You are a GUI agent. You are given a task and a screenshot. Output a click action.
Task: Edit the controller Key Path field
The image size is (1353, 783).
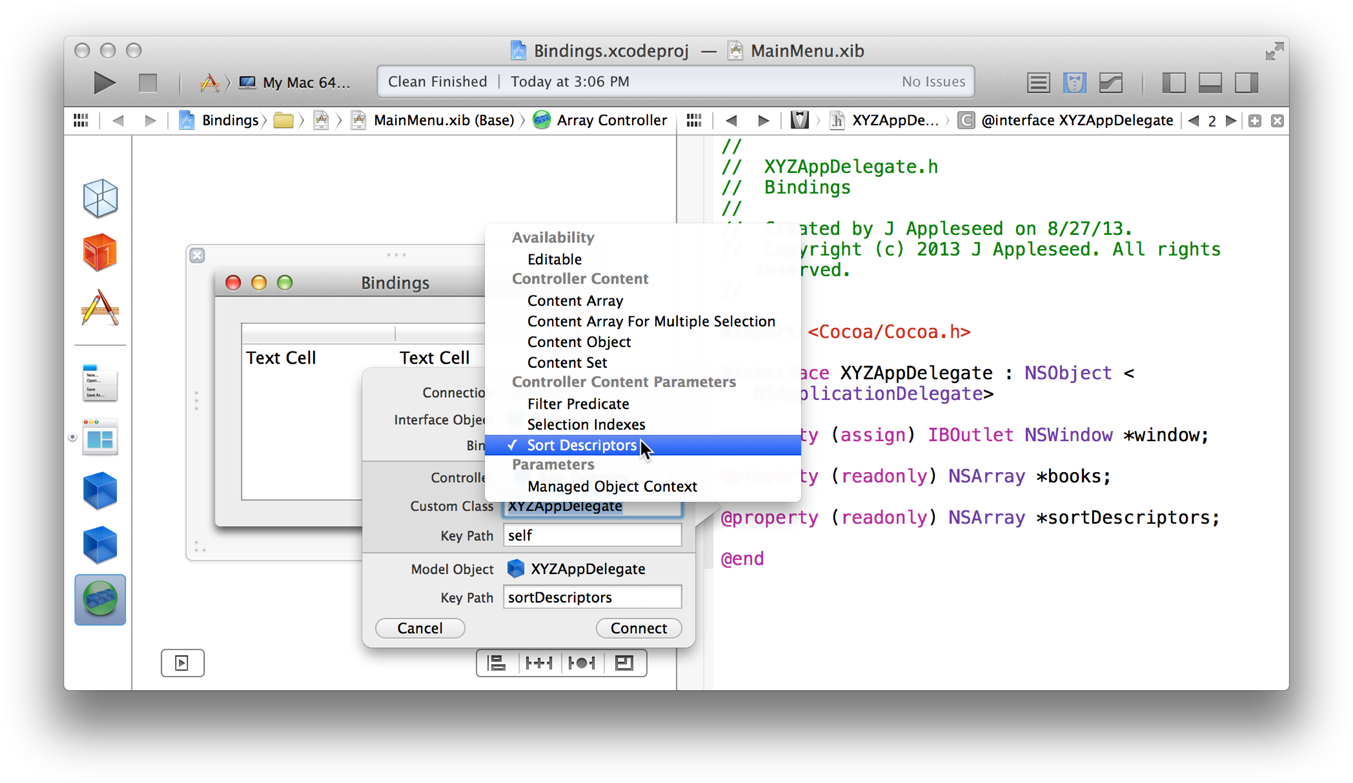click(x=592, y=535)
